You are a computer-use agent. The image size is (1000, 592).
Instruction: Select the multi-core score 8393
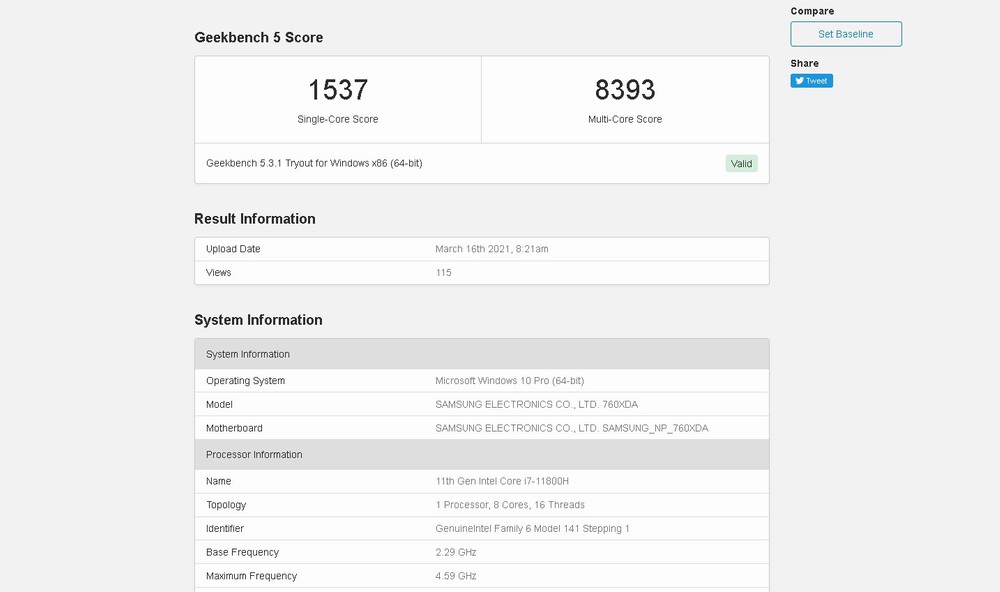coord(625,89)
